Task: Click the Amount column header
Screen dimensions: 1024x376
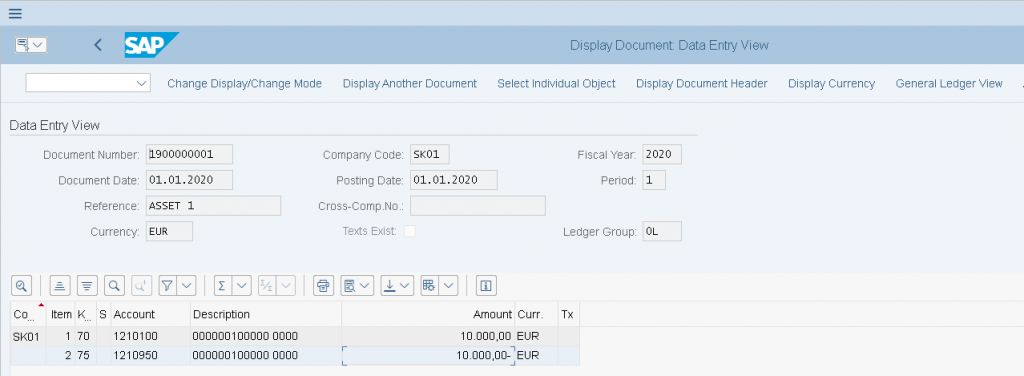Action: 428,314
